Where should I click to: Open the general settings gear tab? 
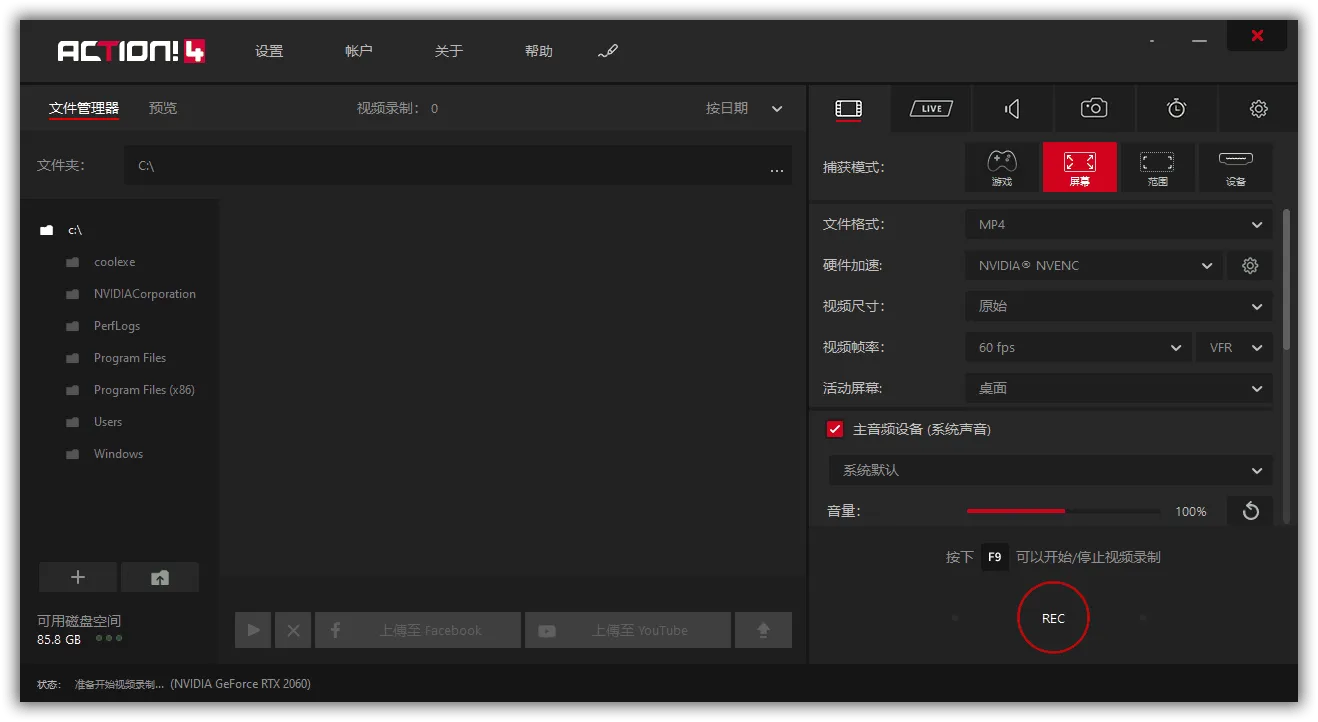pos(1259,108)
